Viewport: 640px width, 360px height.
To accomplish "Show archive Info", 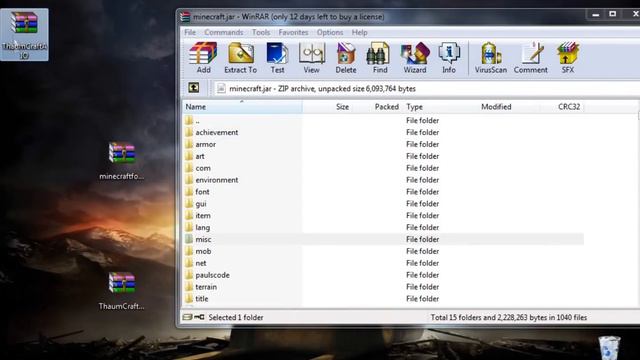I will tap(449, 58).
